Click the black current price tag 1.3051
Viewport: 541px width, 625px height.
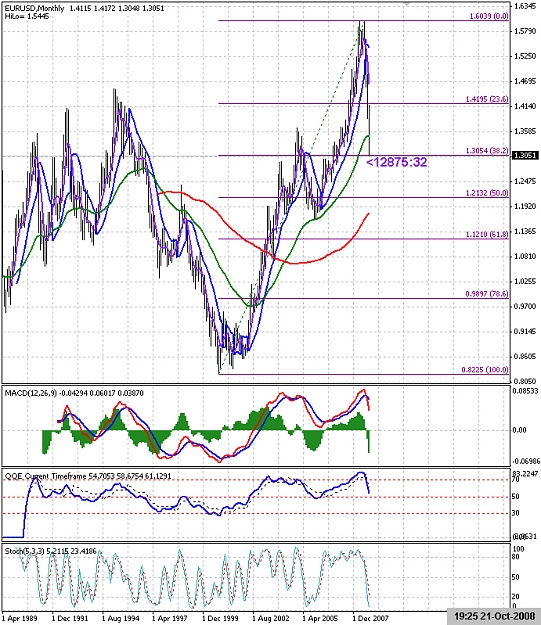coord(525,155)
